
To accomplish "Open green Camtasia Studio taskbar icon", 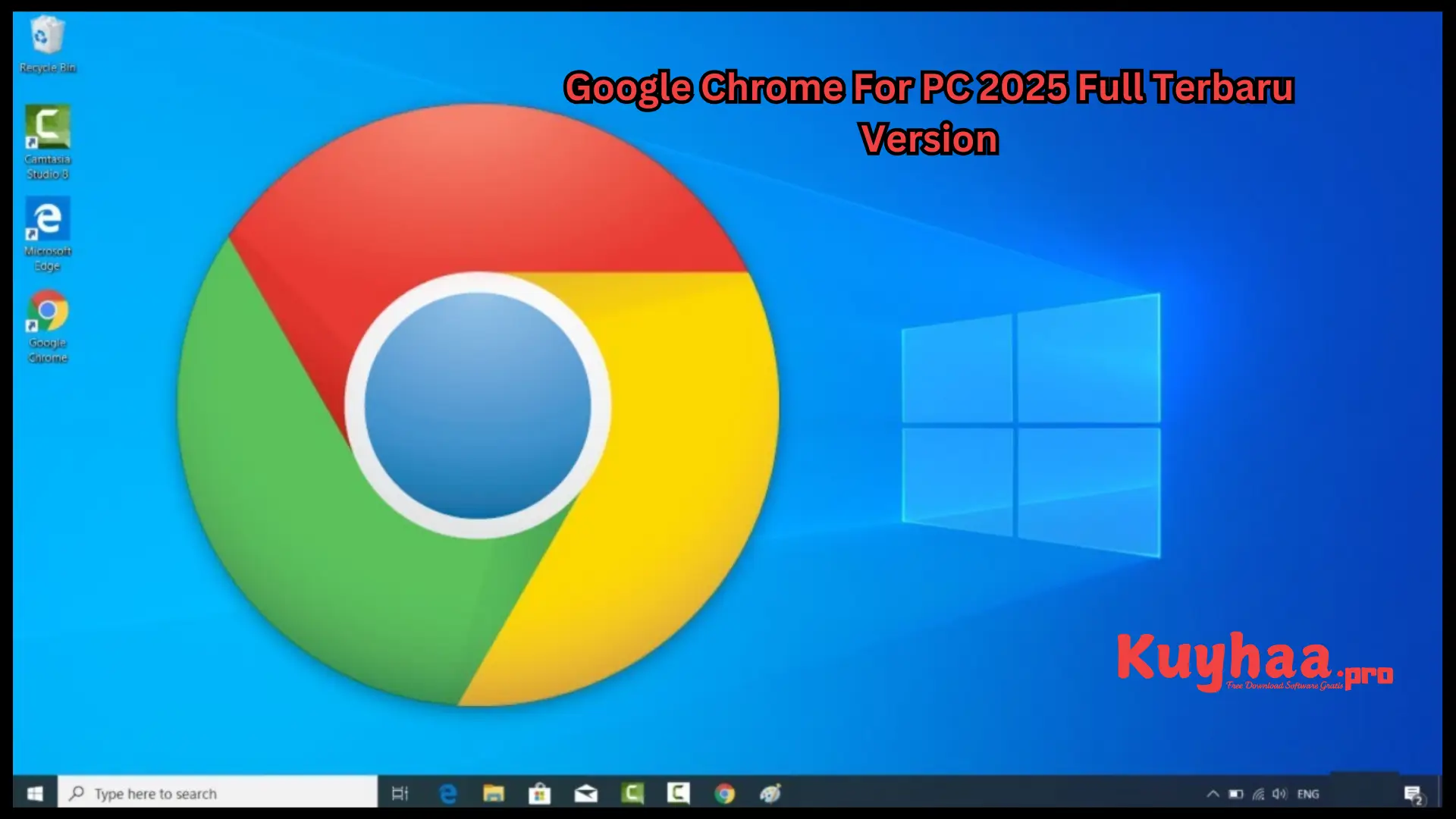I will pyautogui.click(x=632, y=793).
